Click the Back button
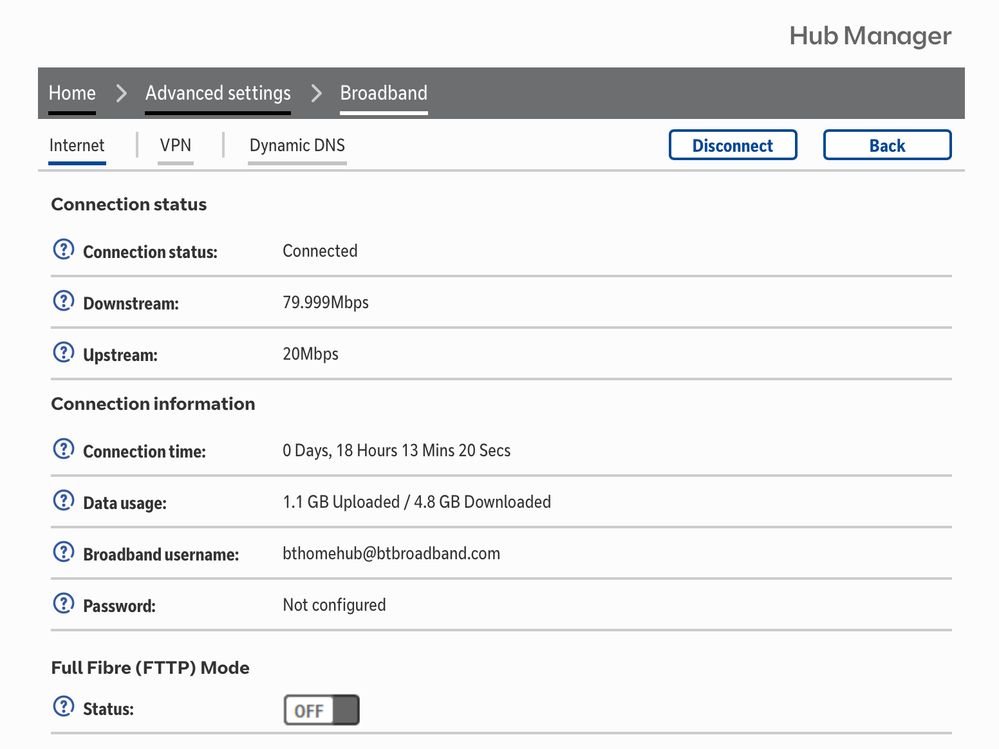This screenshot has width=999, height=749. tap(886, 145)
